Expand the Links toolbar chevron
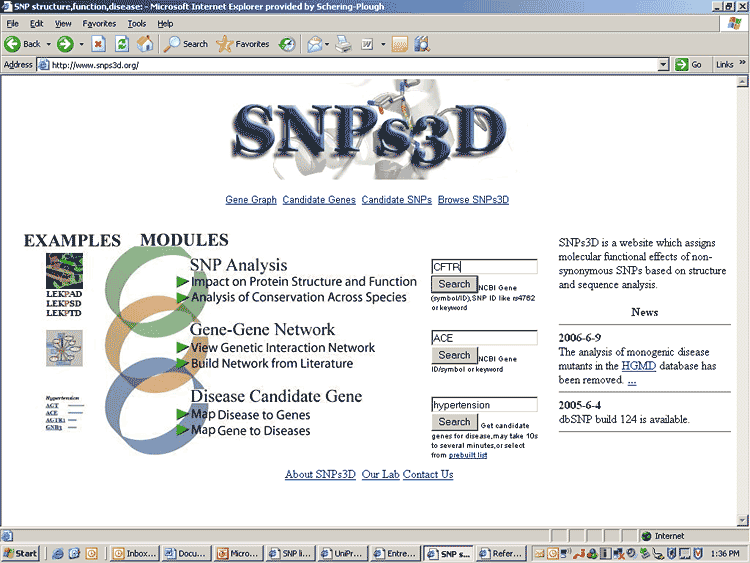The height and width of the screenshot is (563, 750). click(742, 62)
